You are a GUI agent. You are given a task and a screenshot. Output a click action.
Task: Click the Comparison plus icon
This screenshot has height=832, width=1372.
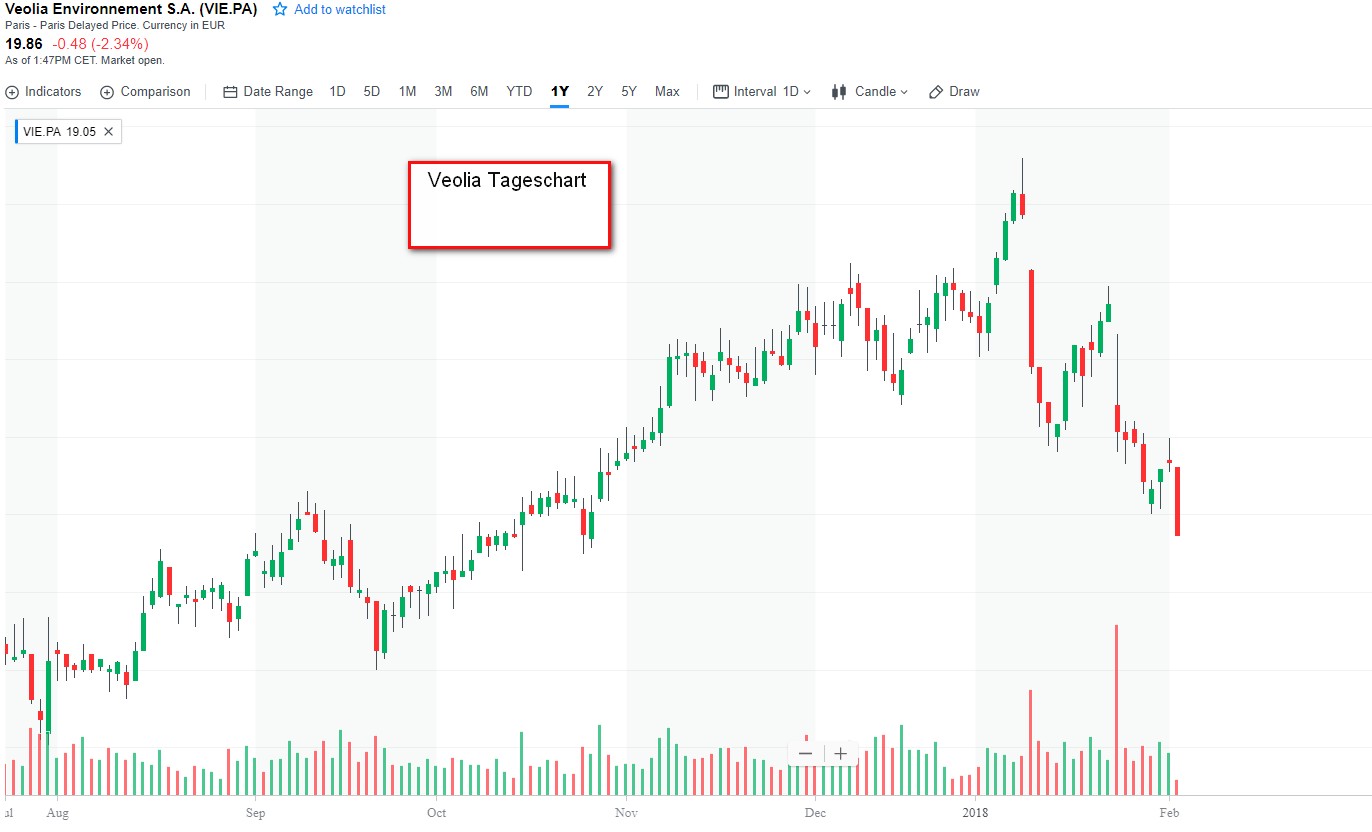point(107,92)
